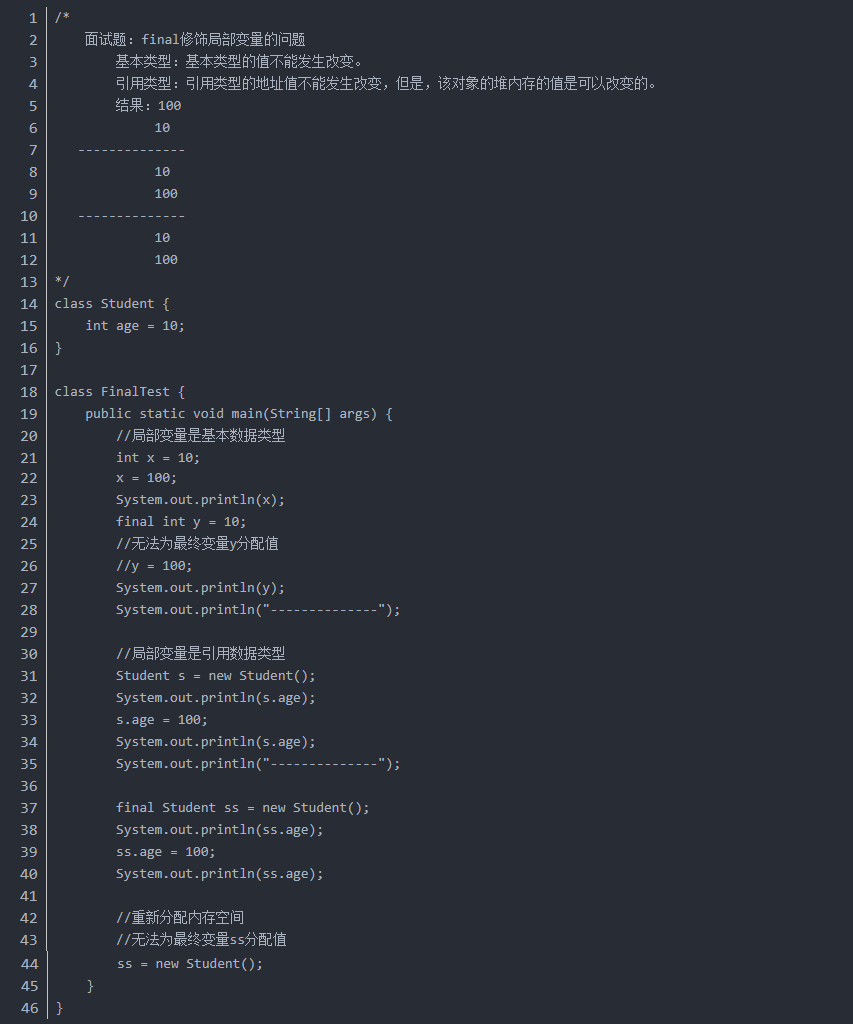This screenshot has width=853, height=1024.
Task: Click 'System.out.println(y);' statement
Action: coord(201,588)
